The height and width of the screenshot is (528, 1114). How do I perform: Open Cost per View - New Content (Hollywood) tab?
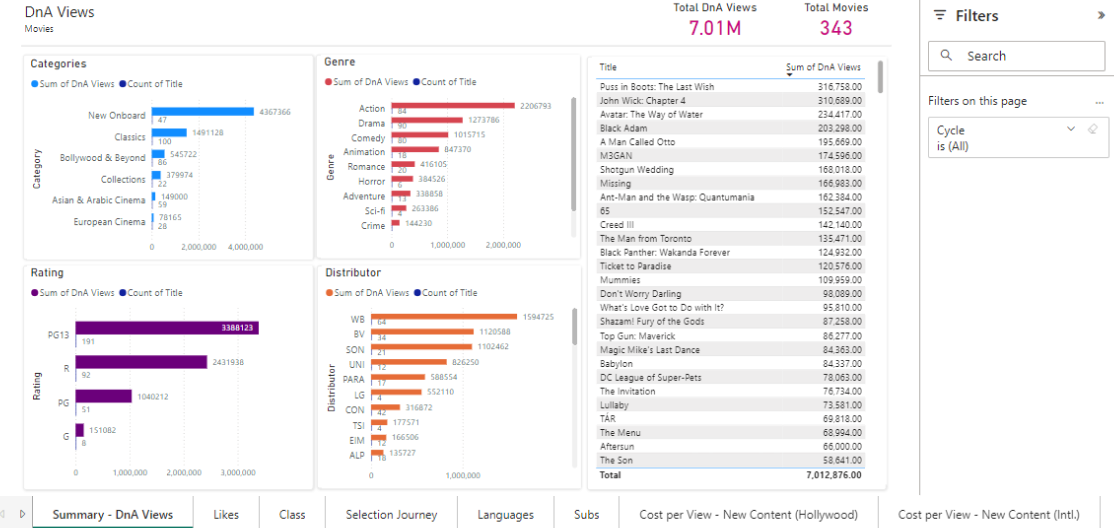[x=748, y=515]
